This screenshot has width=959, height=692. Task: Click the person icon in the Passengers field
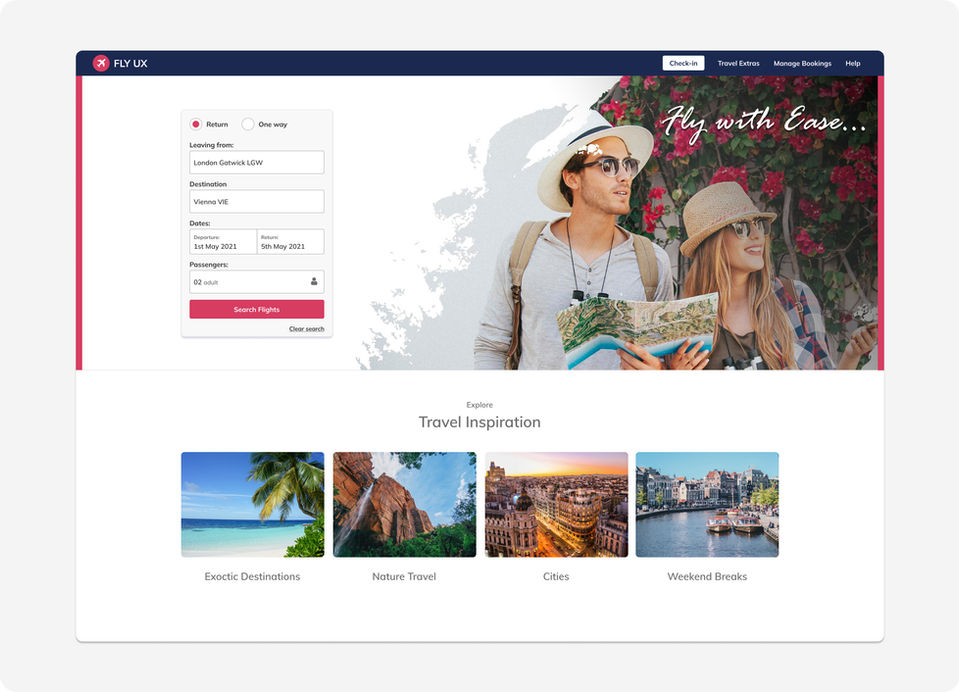point(314,281)
